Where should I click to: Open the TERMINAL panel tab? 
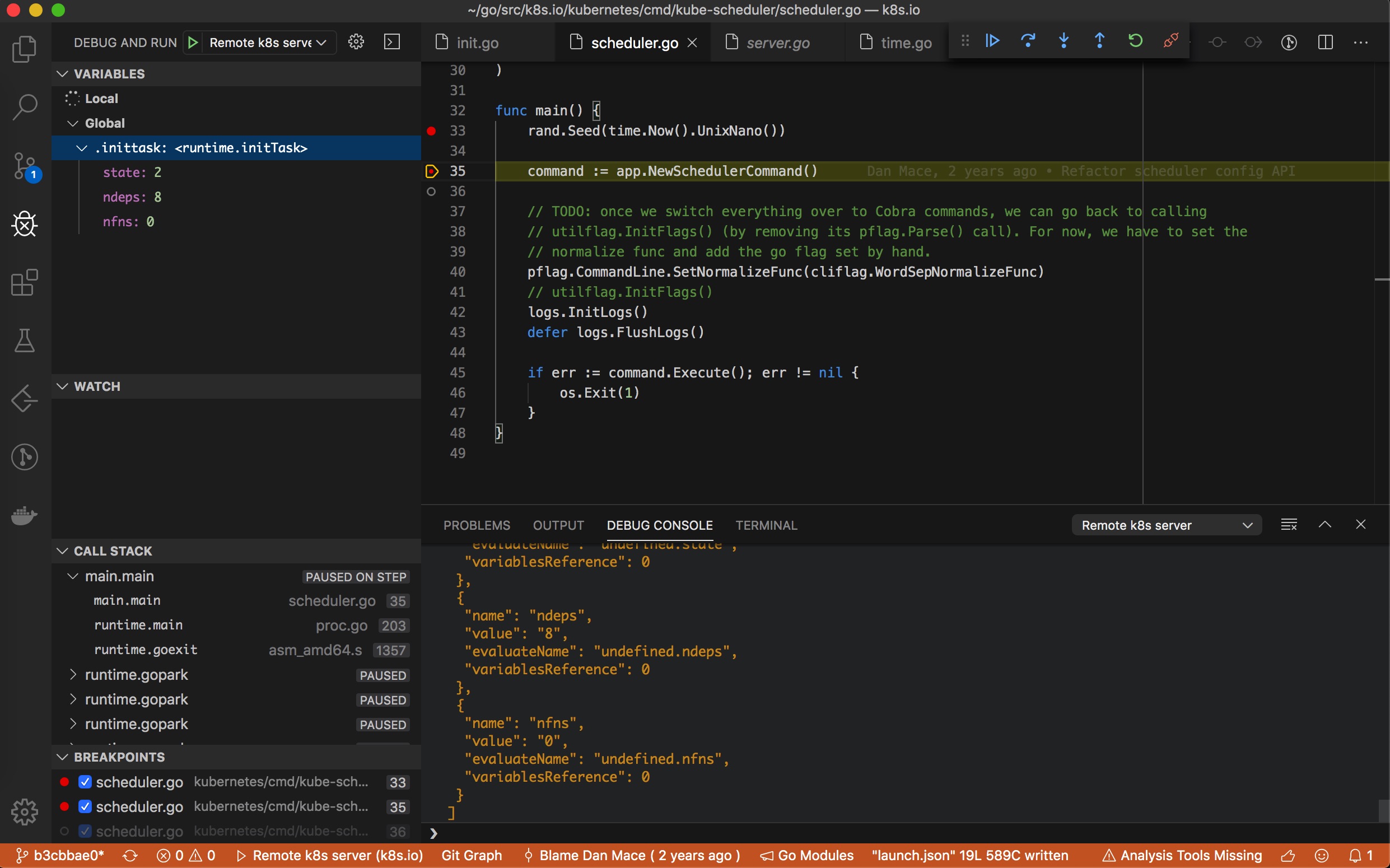click(766, 525)
